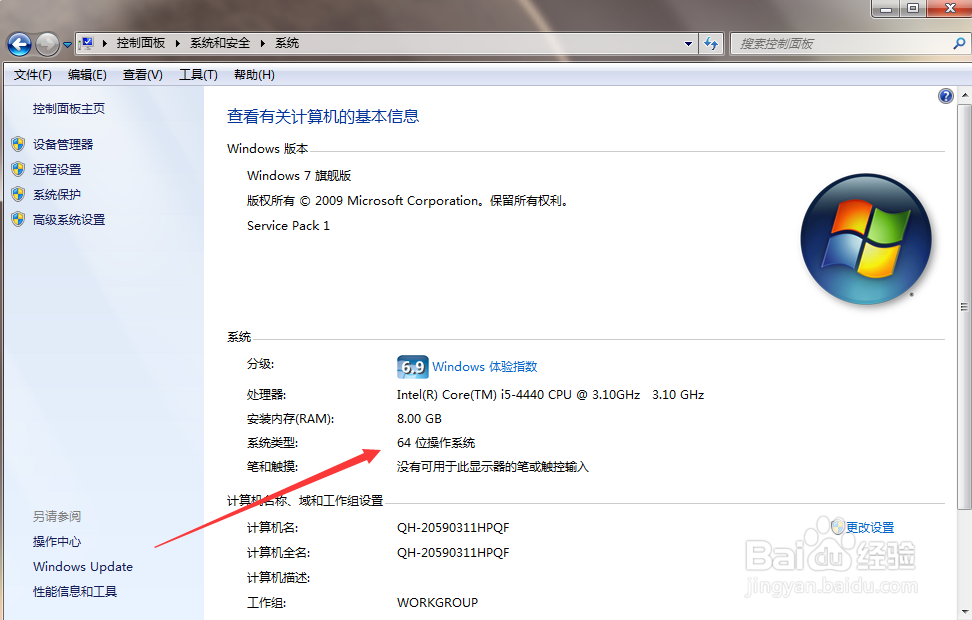Viewport: 972px width, 620px height.
Task: Click the Windows 7 logo image
Action: (866, 239)
